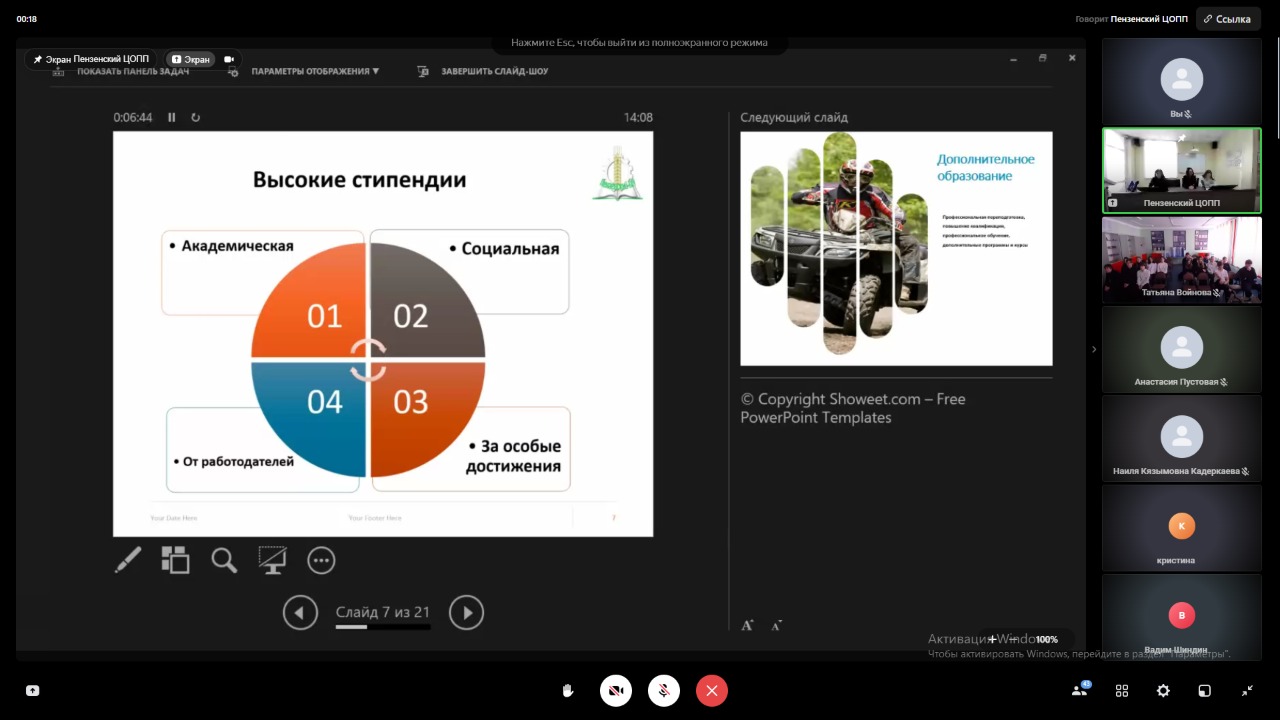Copy the meeting Ссылка link

(x=1228, y=19)
